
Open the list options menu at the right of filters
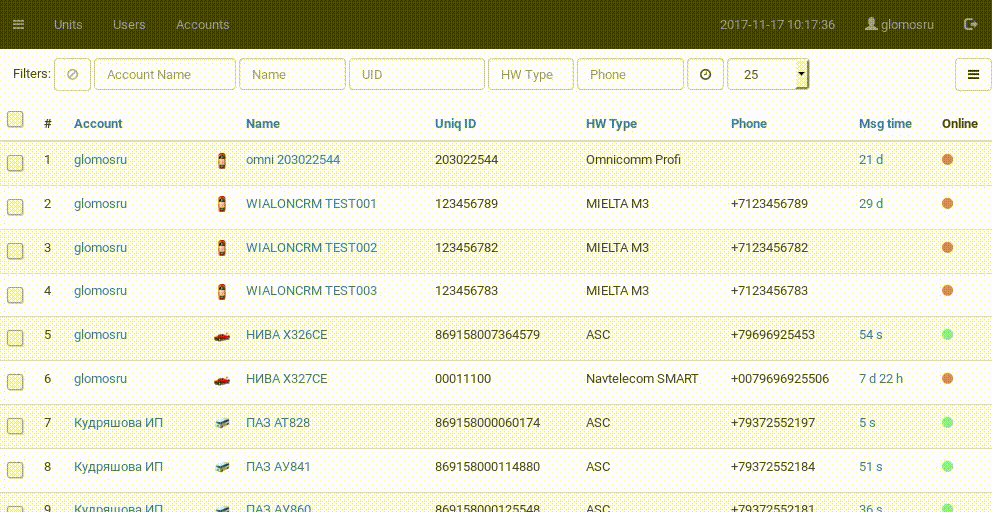coord(972,75)
